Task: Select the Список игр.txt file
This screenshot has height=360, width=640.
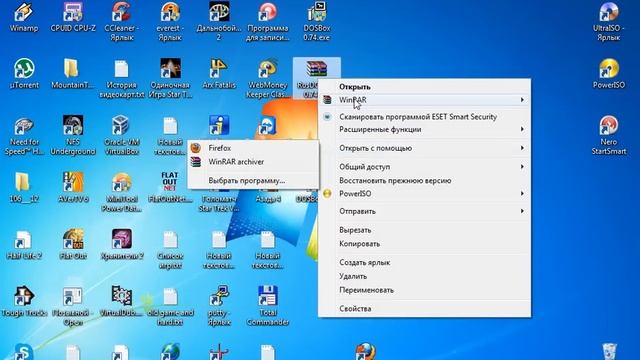Action: [x=170, y=250]
